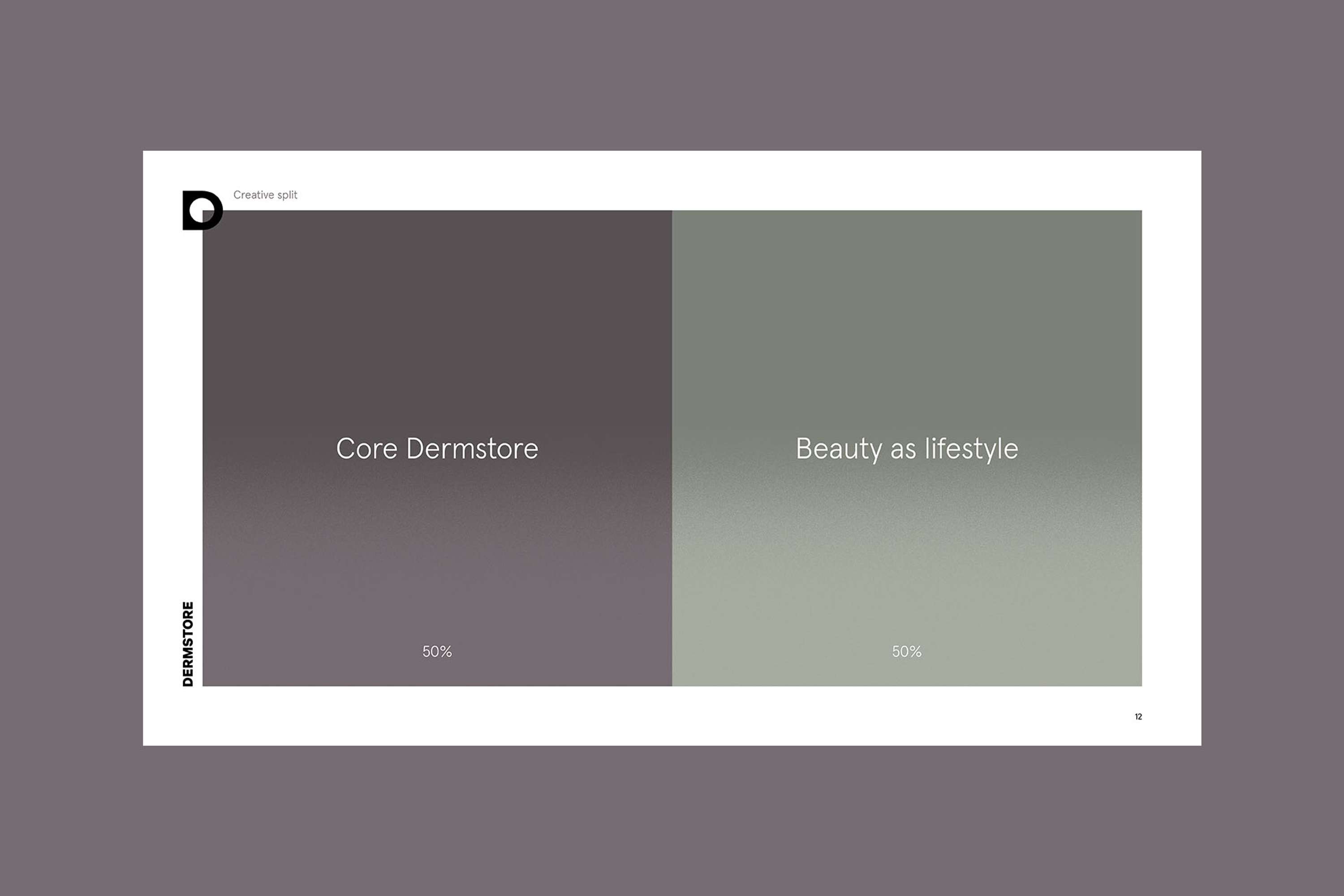Click the vertical DERMSTORE wordmark

(x=188, y=643)
